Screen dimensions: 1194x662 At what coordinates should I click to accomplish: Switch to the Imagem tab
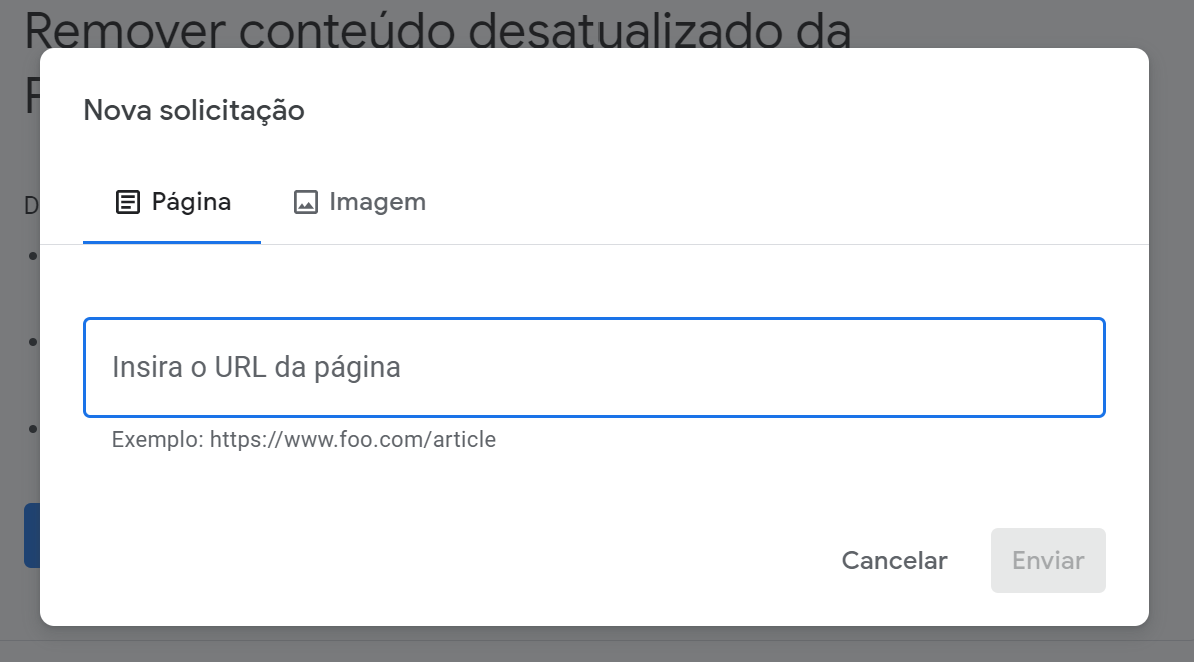pos(359,201)
